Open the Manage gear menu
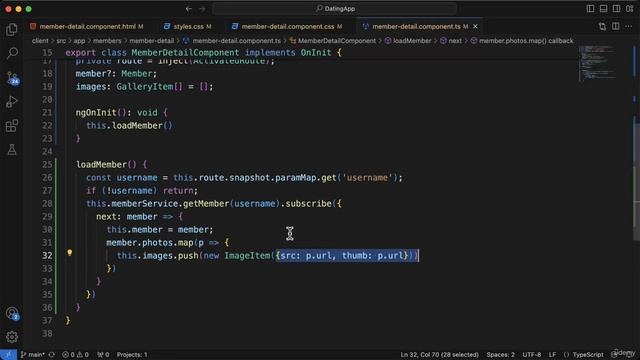Image resolution: width=640 pixels, height=360 pixels. point(12,337)
